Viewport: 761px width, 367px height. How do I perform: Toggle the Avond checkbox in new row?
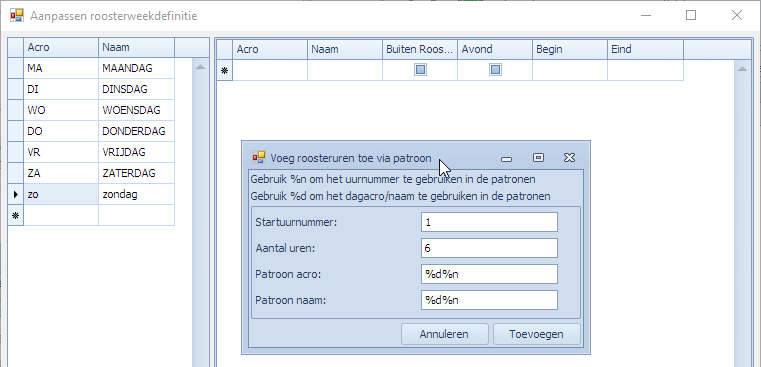[495, 70]
